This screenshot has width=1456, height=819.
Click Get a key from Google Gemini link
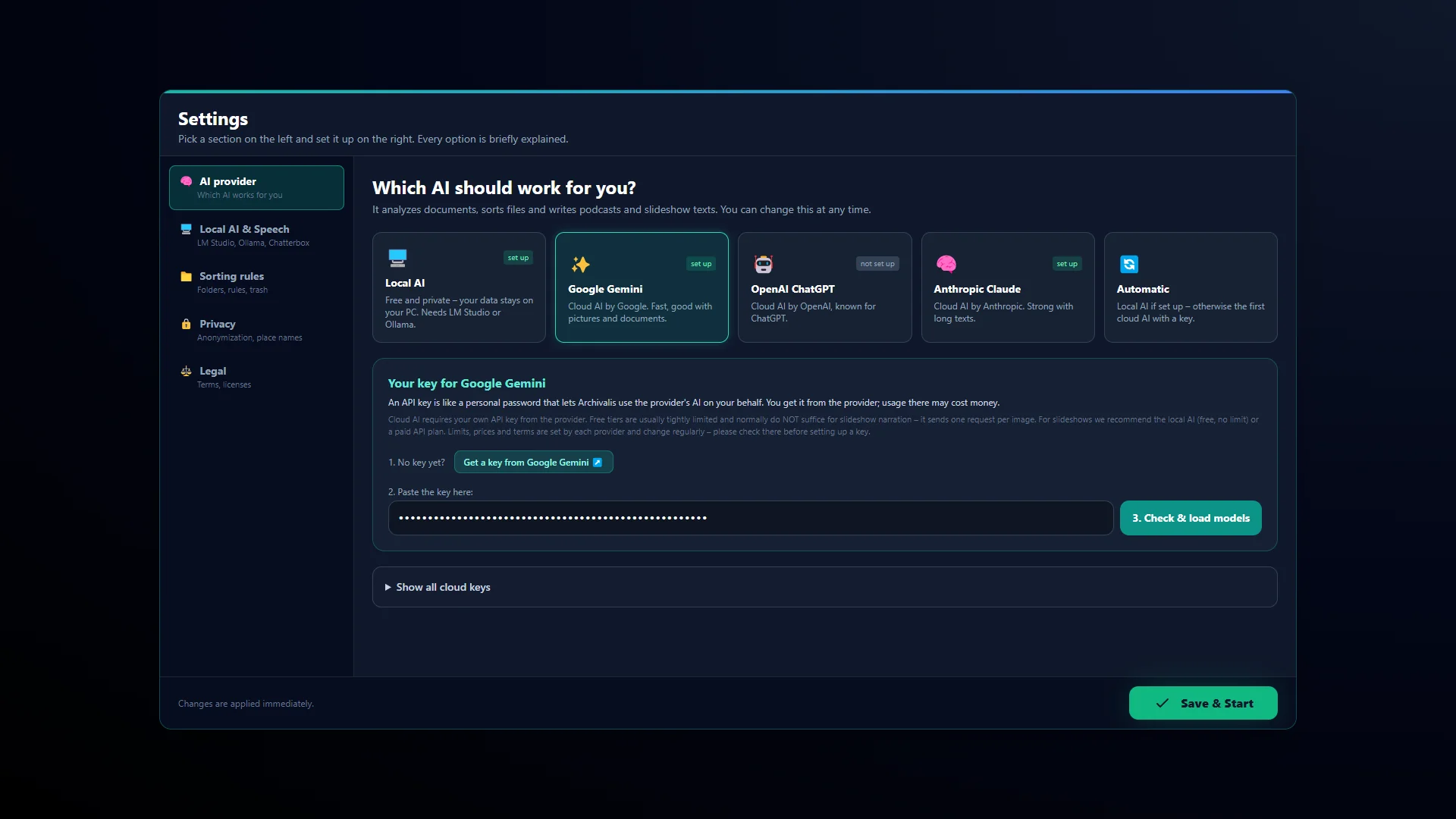pos(533,463)
